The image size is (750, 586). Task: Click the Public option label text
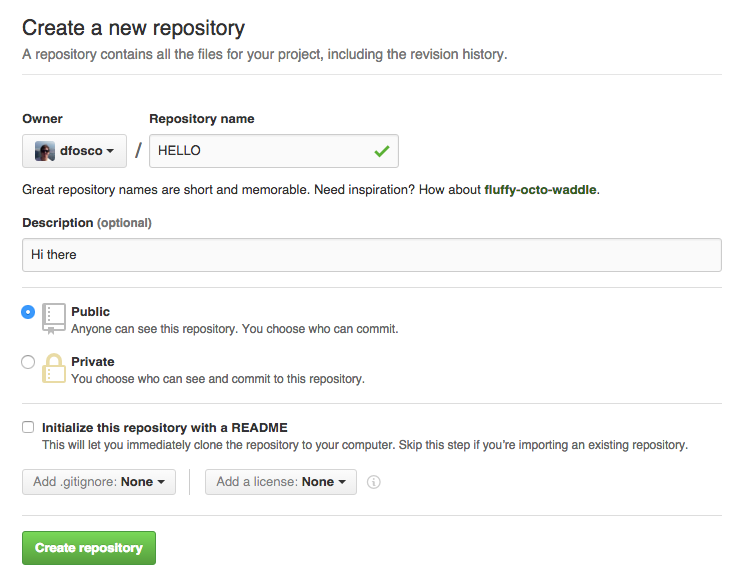[x=91, y=312]
